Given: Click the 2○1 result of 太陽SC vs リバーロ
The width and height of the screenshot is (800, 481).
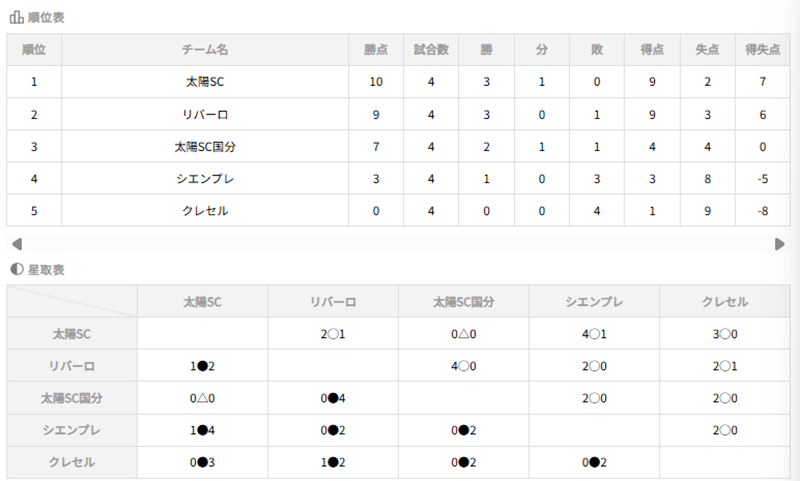Looking at the screenshot, I should coord(333,334).
